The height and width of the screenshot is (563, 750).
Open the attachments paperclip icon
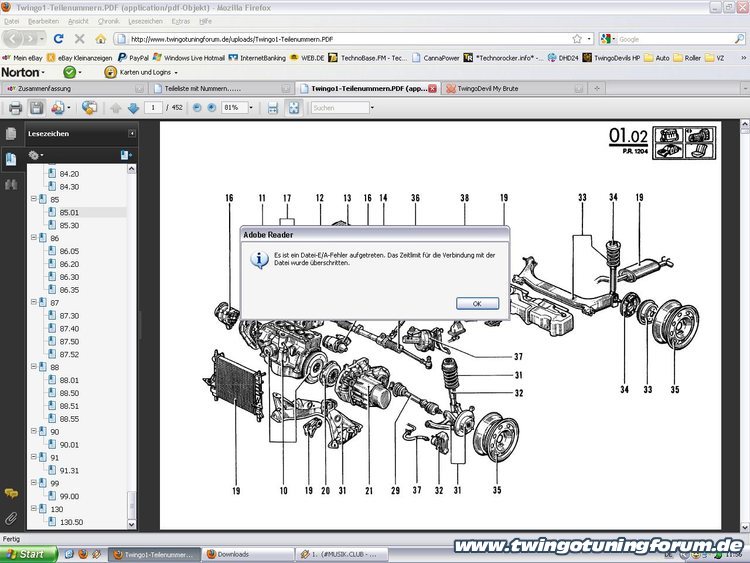coord(11,518)
